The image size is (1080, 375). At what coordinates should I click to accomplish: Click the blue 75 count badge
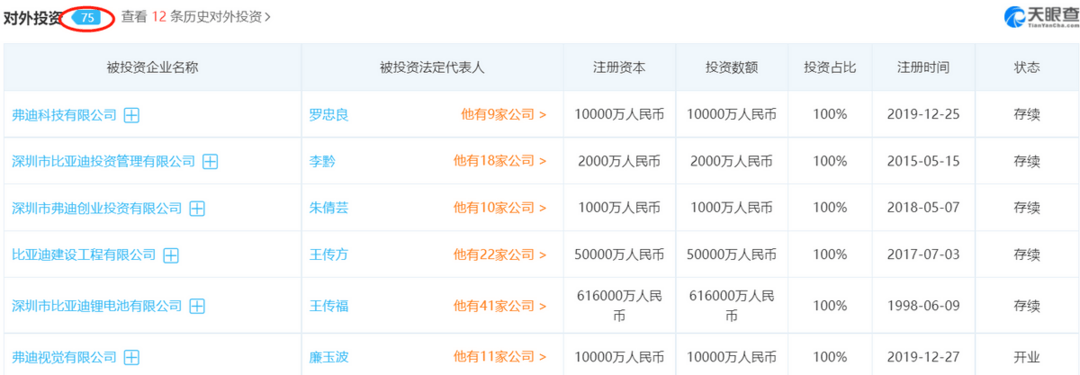pyautogui.click(x=88, y=19)
